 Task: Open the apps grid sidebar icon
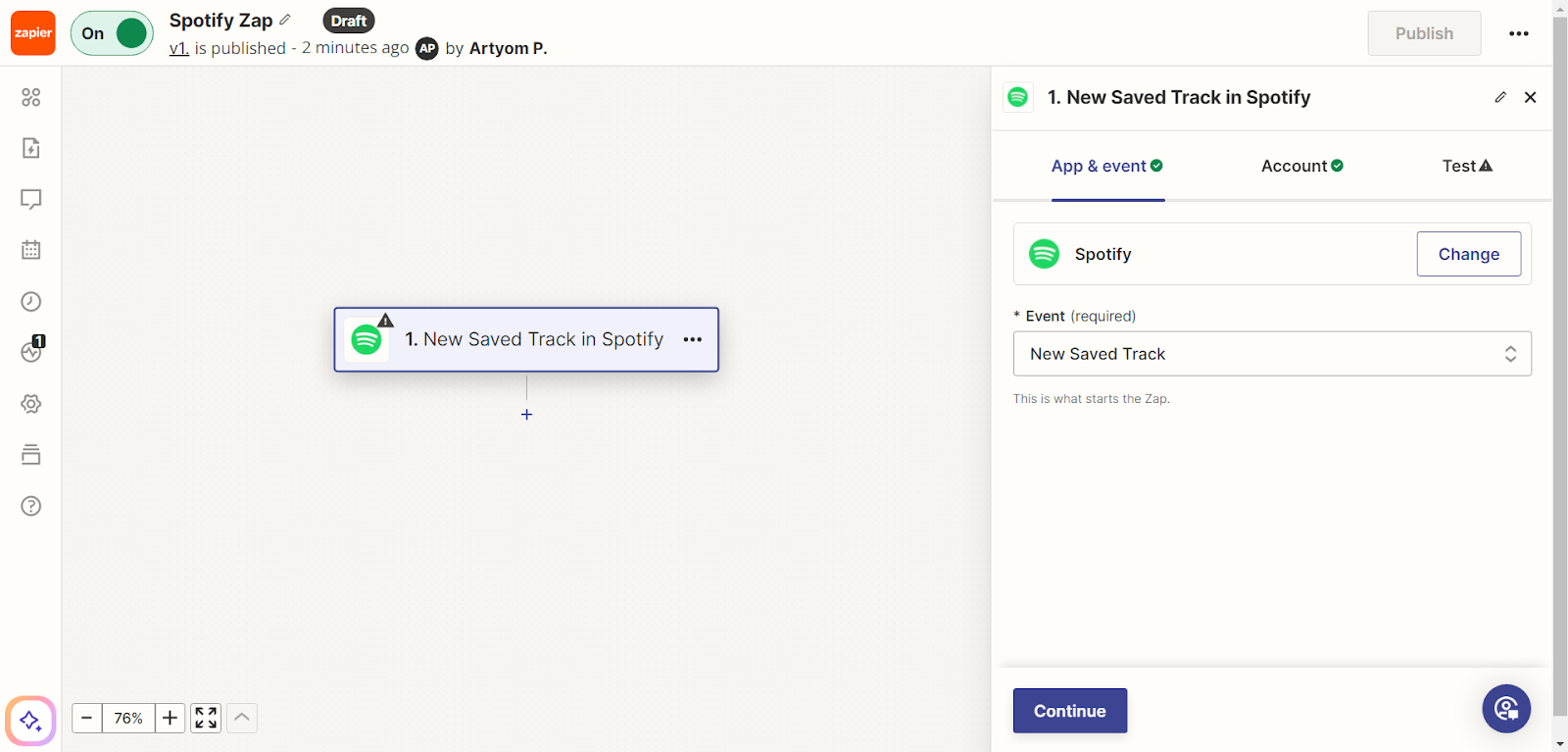[x=31, y=97]
